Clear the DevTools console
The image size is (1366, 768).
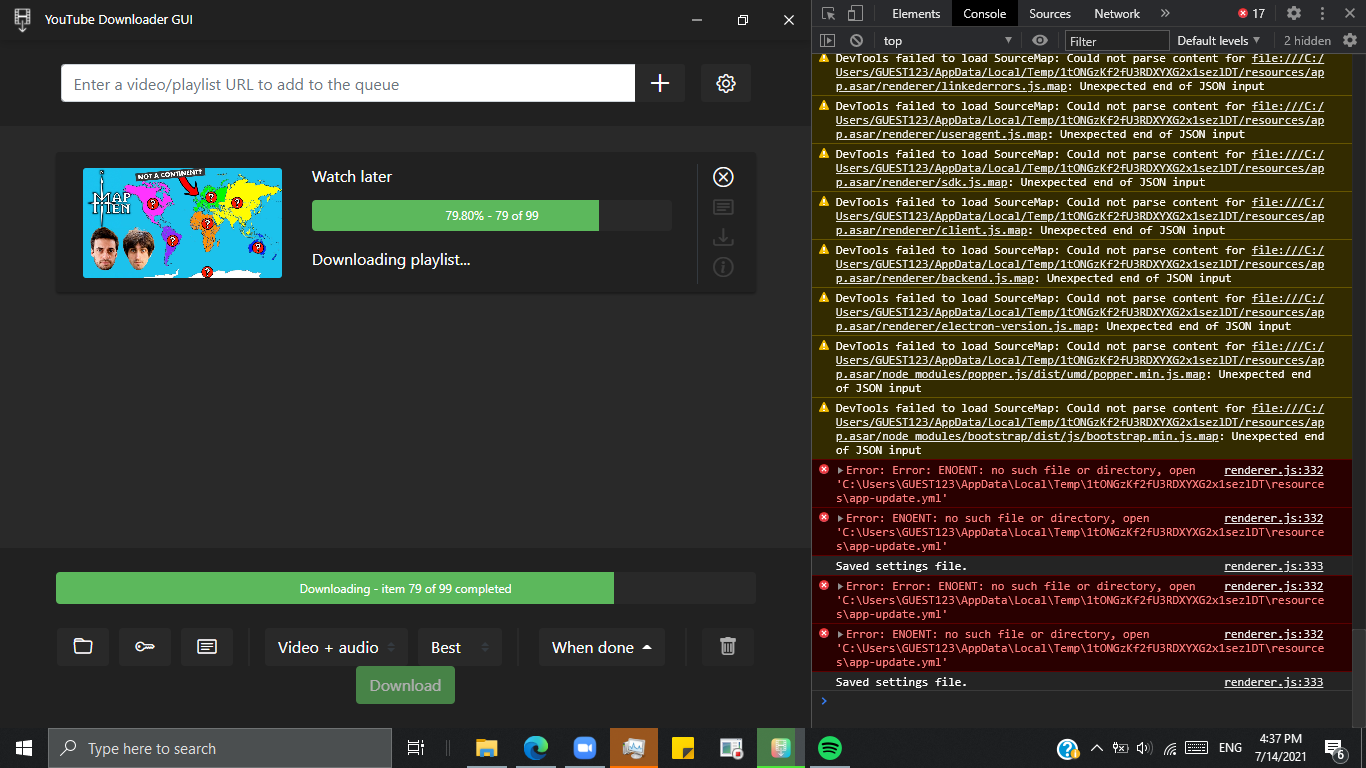pyautogui.click(x=856, y=40)
